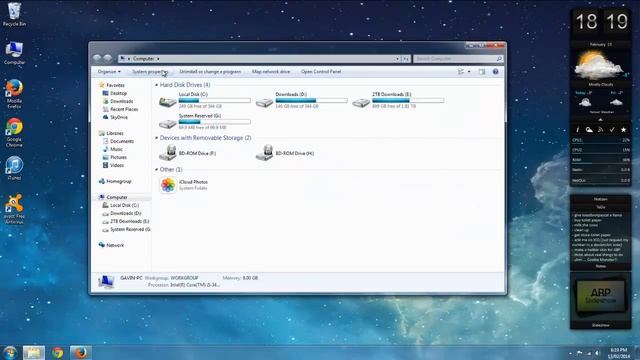
Task: Collapse the Hard Disk Drives group
Action: coord(157,85)
